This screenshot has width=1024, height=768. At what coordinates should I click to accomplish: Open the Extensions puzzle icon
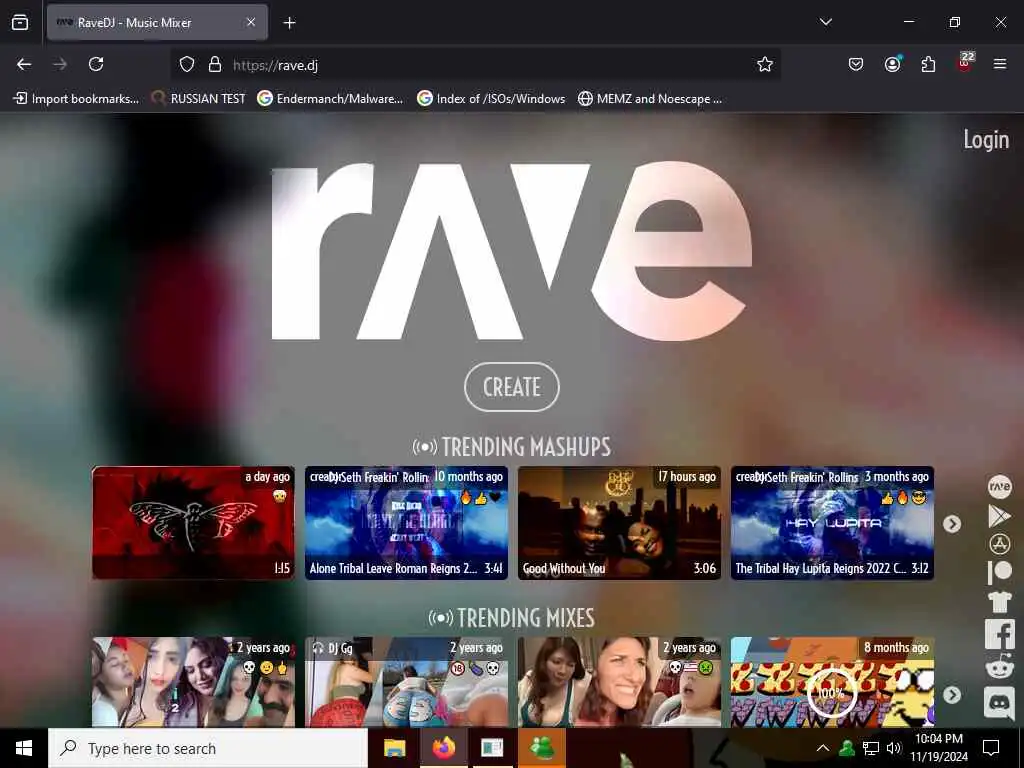click(928, 64)
